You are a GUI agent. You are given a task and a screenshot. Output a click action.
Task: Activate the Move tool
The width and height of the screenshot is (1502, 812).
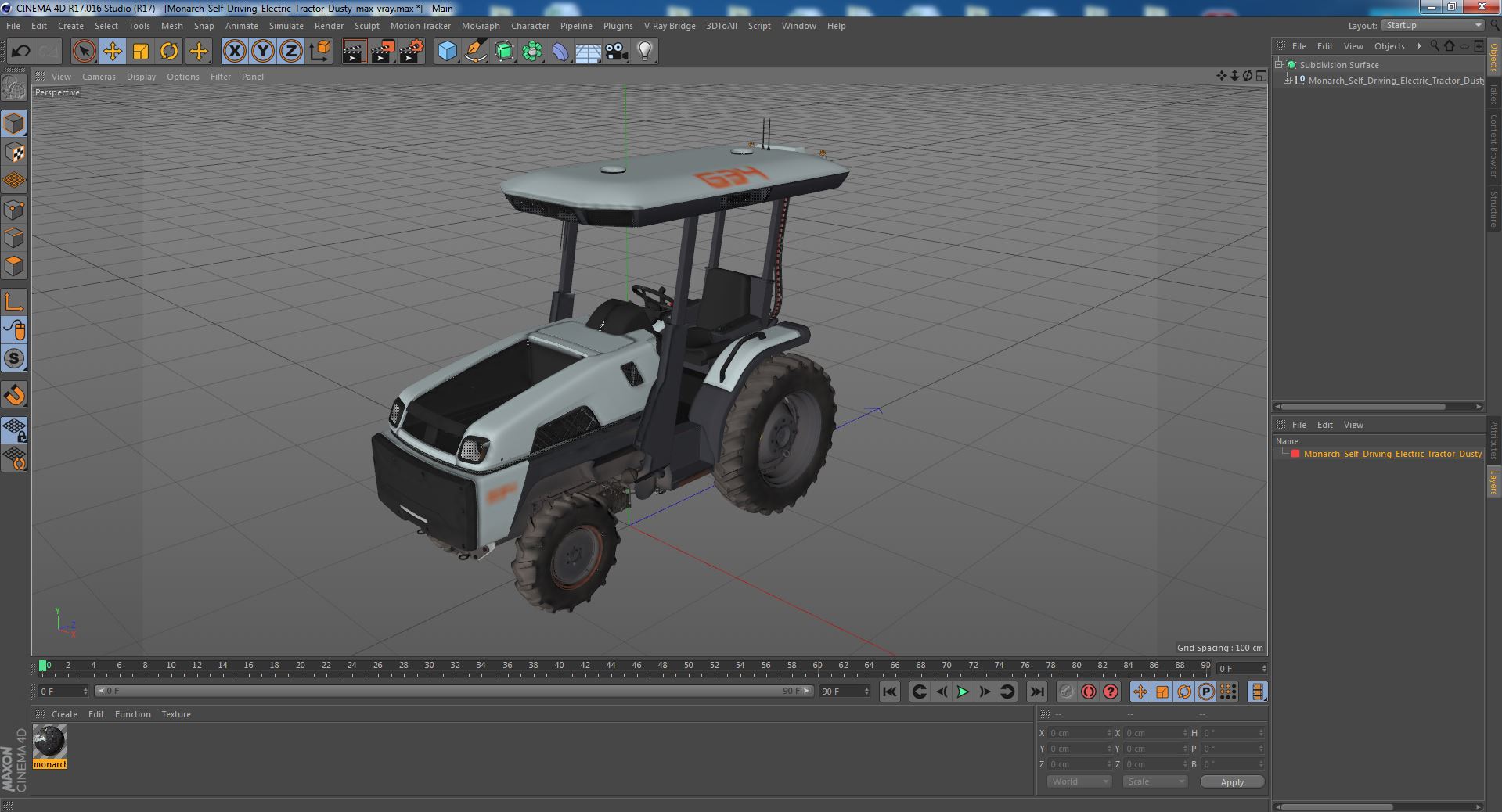(x=112, y=52)
